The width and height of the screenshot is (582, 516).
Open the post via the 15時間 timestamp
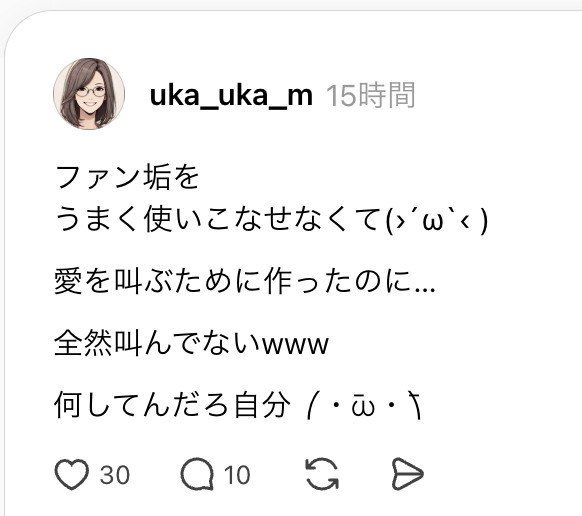pos(370,95)
